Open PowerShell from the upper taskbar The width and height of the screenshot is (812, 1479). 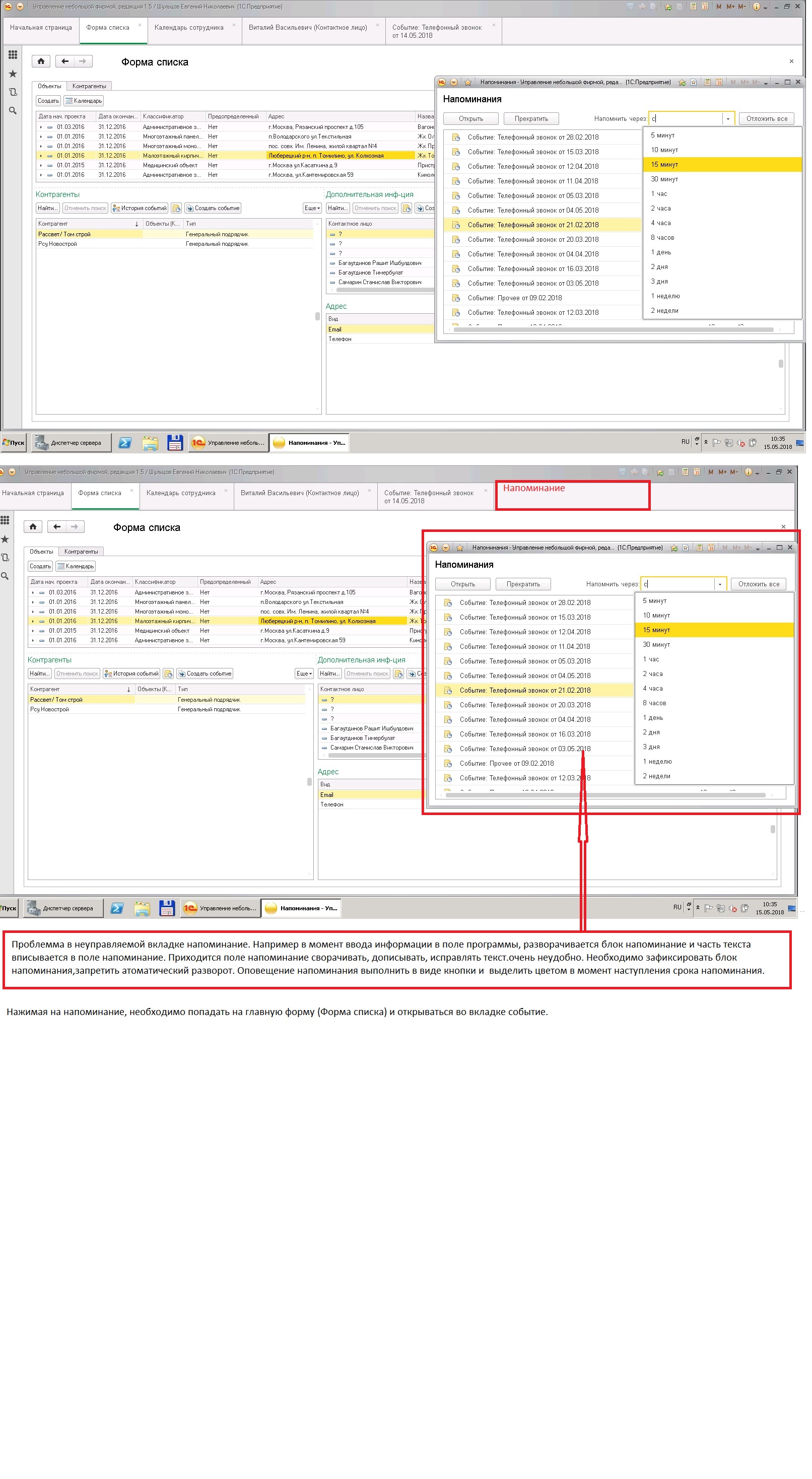click(124, 443)
